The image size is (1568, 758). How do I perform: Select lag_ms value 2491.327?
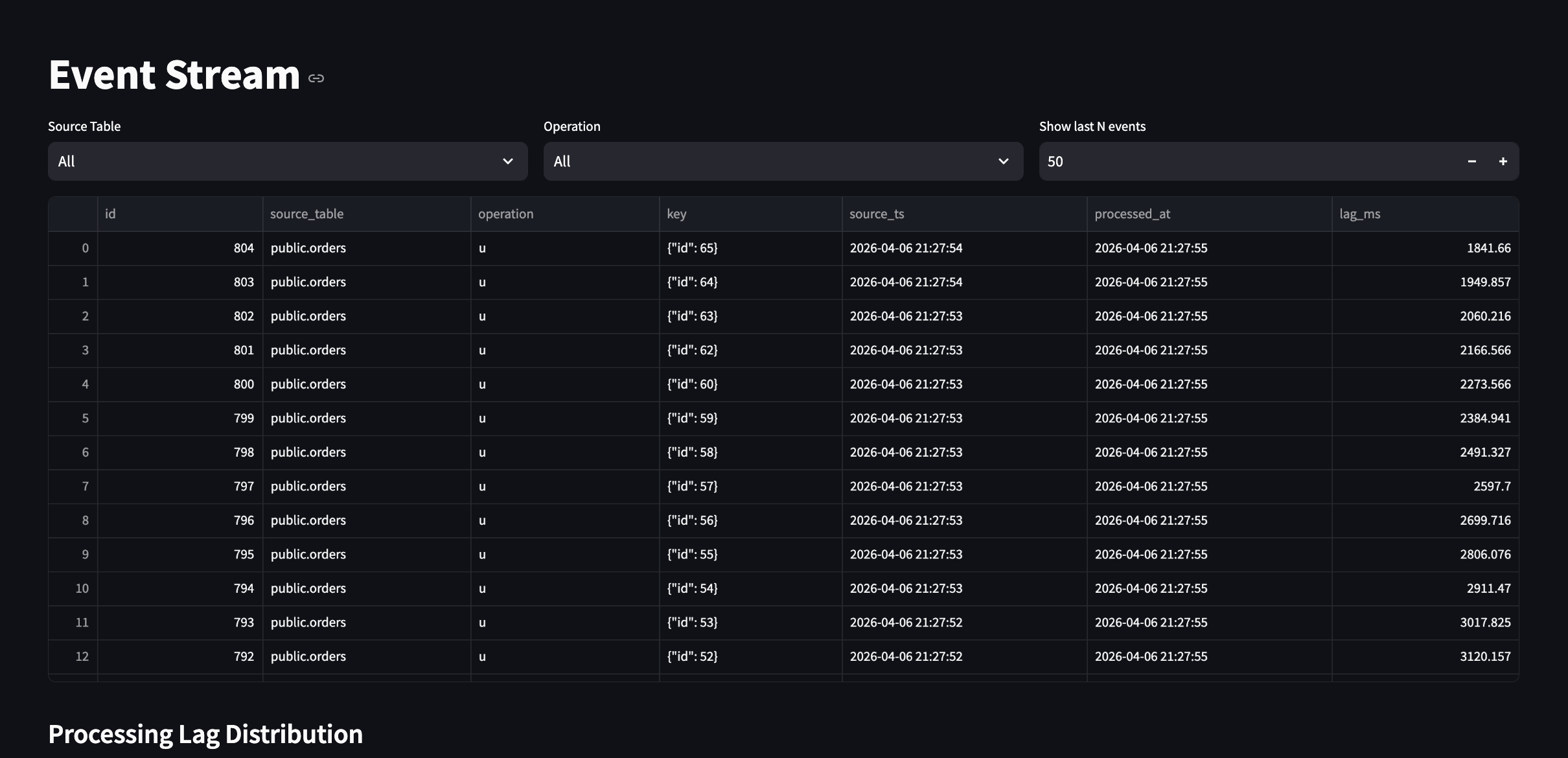(1425, 452)
